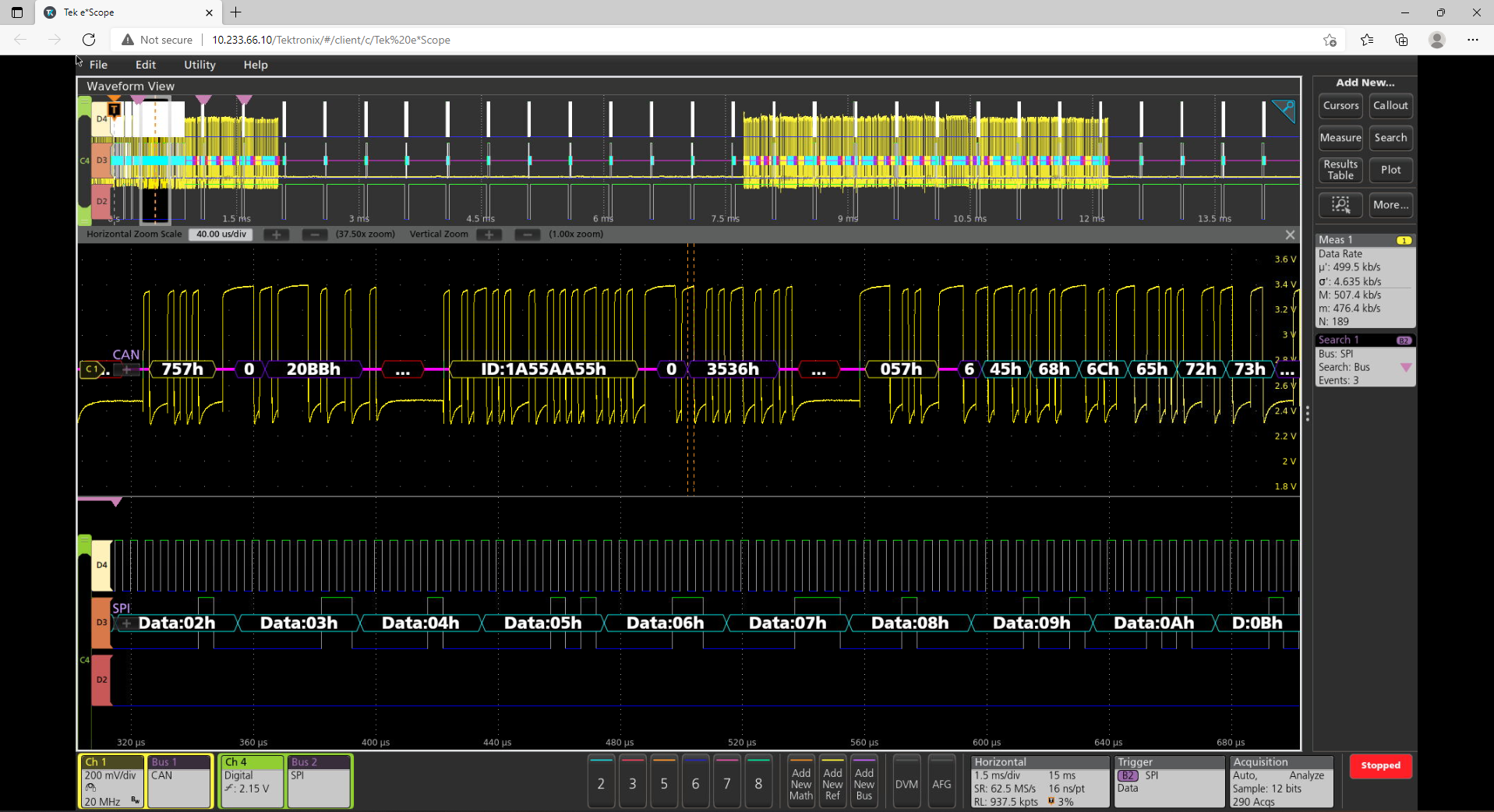Open the Horizontal settings badge
This screenshot has height=812, width=1494.
1040,782
